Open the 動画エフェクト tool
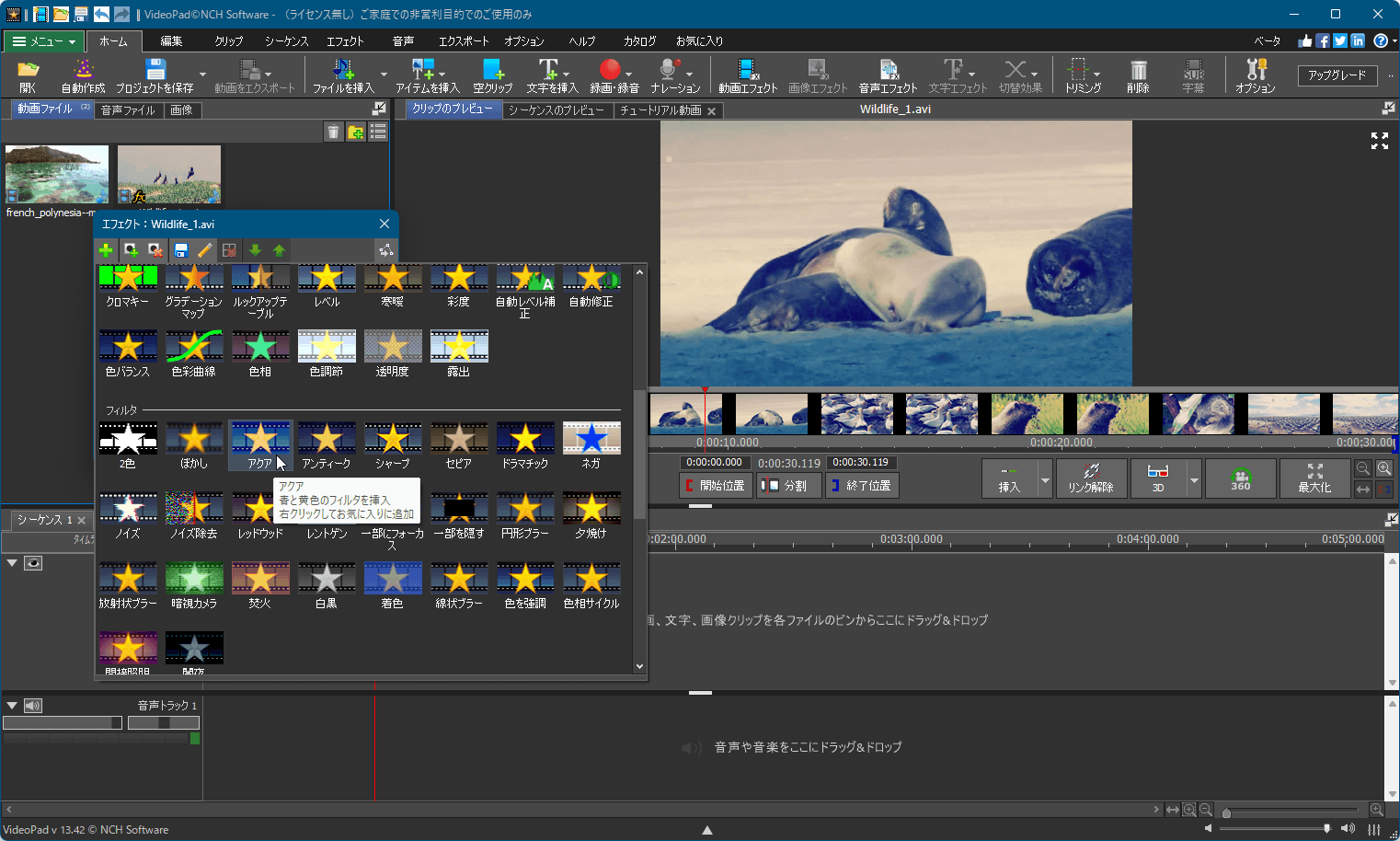This screenshot has width=1400, height=841. (748, 75)
